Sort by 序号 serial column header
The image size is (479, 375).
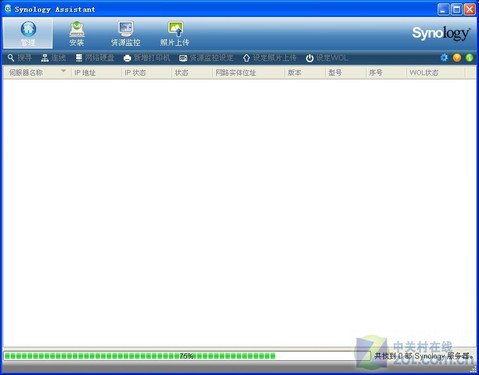coord(386,73)
